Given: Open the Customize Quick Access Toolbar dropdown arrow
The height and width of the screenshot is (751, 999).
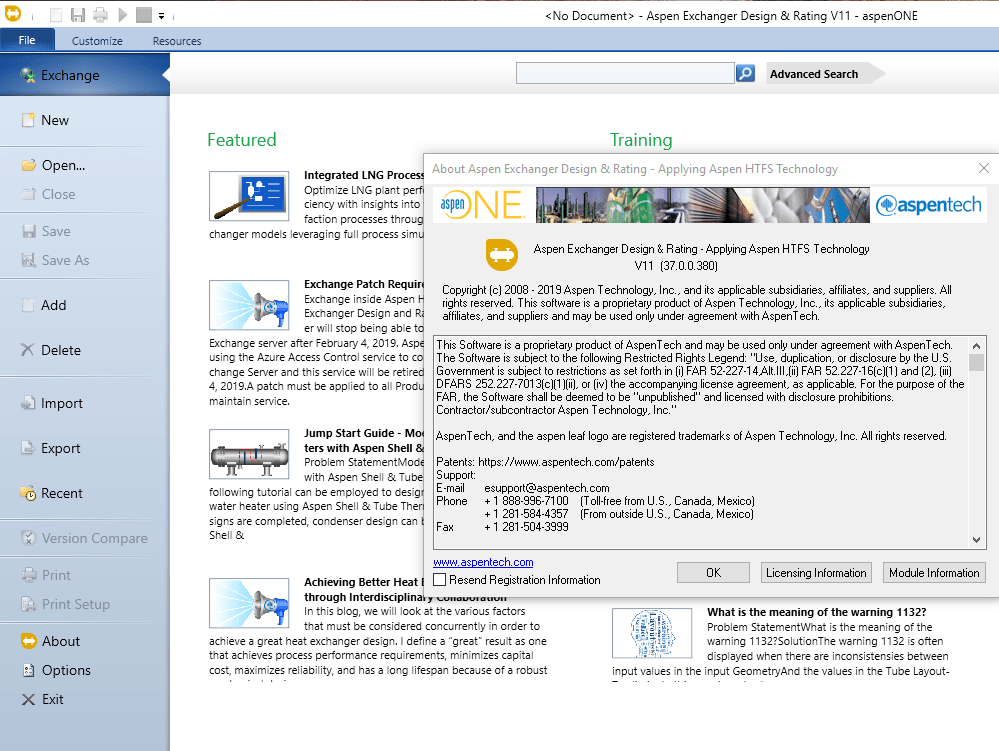Looking at the screenshot, I should 161,16.
